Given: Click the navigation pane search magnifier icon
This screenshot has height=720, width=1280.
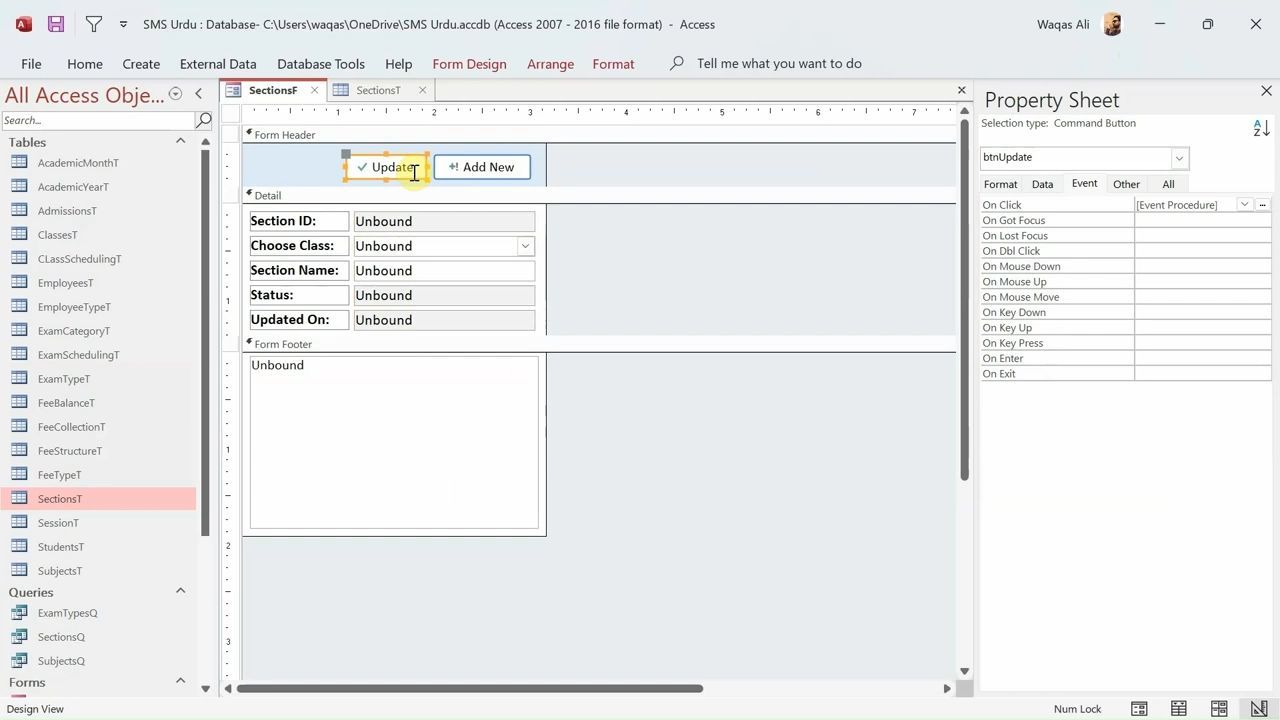Looking at the screenshot, I should pyautogui.click(x=204, y=120).
